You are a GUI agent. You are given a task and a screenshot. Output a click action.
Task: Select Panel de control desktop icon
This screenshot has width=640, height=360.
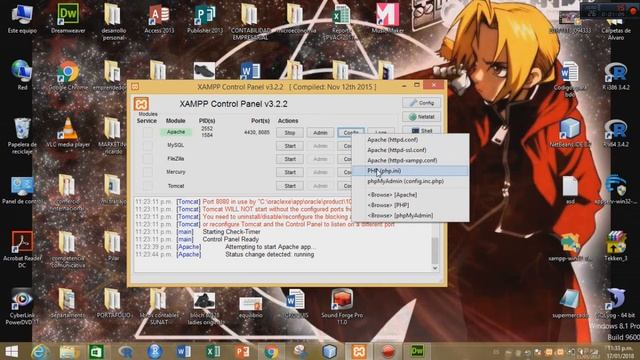[x=22, y=190]
